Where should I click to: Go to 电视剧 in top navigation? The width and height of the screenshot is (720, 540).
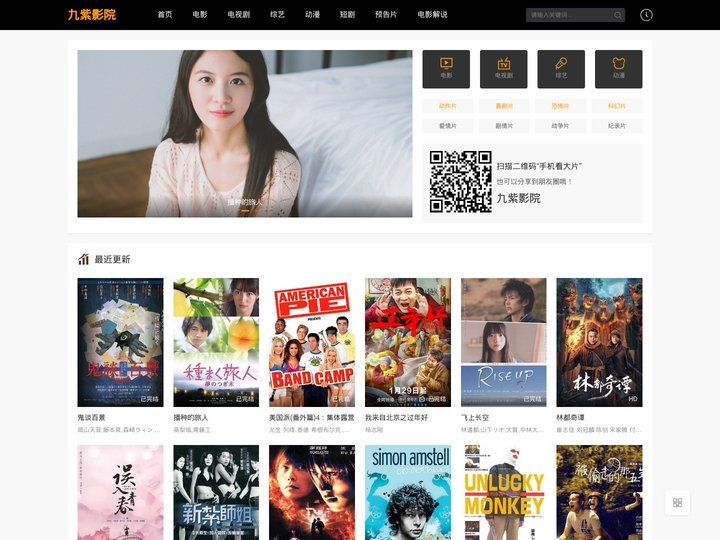pos(239,15)
